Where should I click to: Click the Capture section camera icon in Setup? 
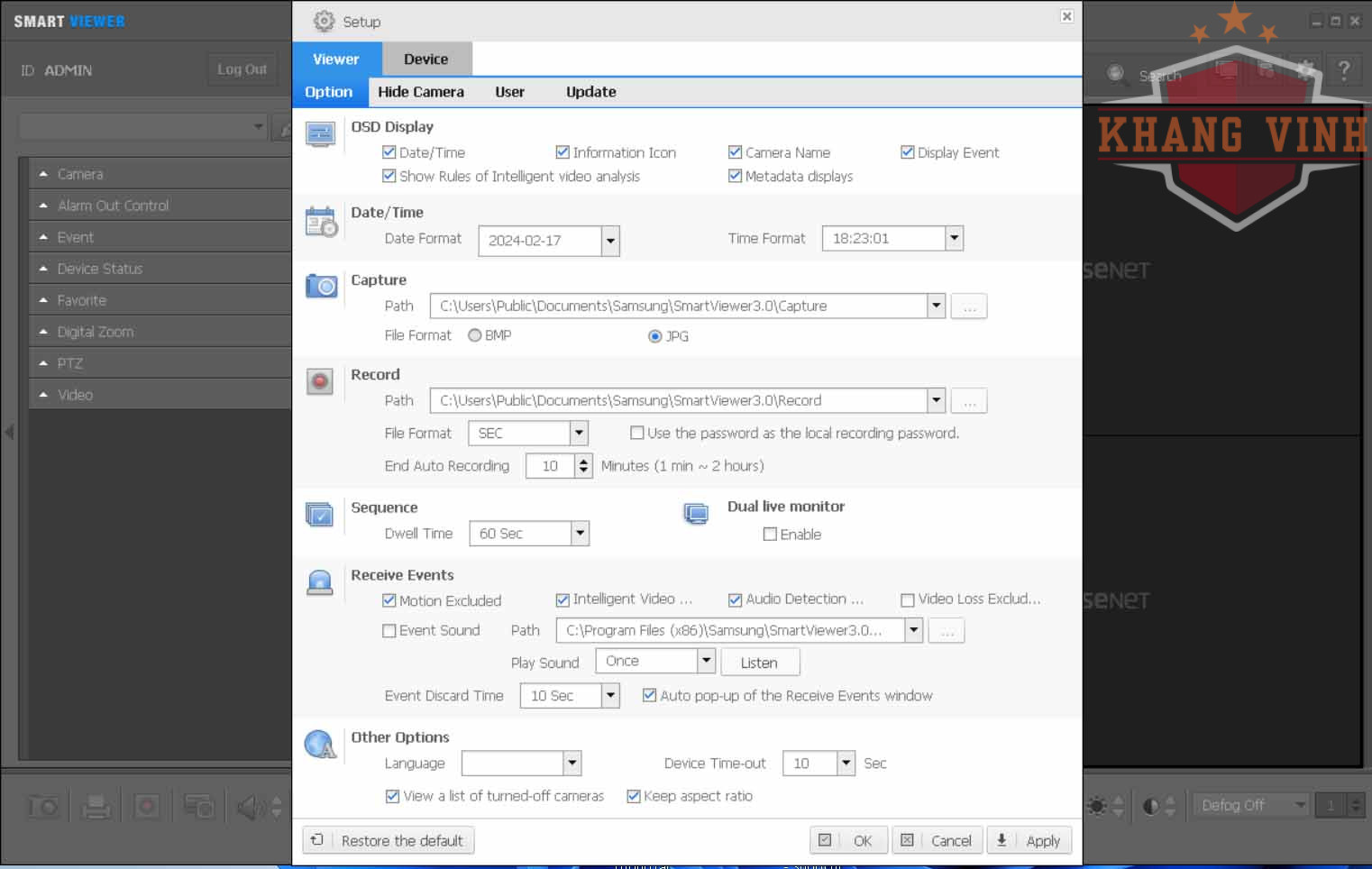pos(321,286)
